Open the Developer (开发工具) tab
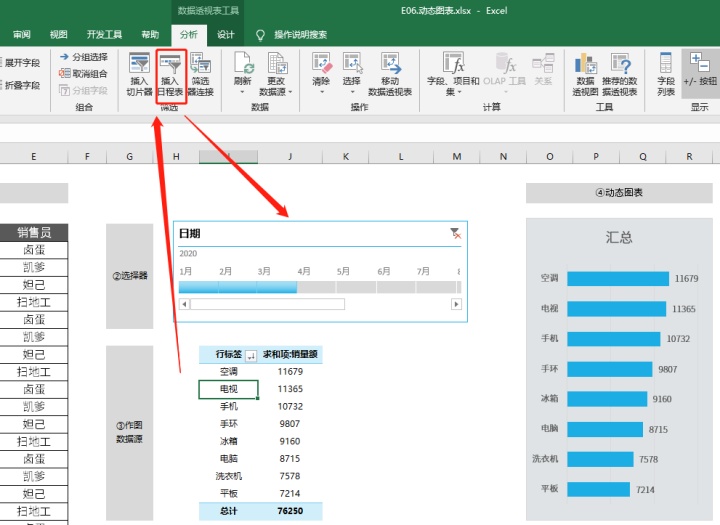Viewport: 720px width, 525px height. click(104, 34)
